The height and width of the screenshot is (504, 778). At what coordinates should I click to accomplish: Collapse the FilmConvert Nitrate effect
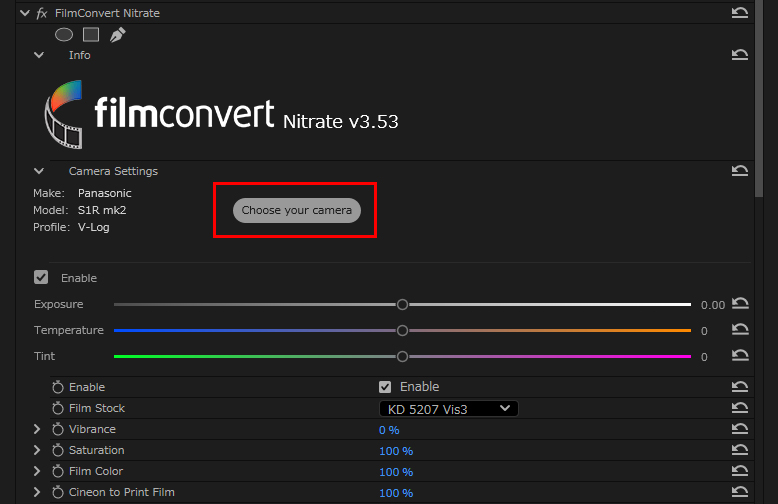click(25, 13)
